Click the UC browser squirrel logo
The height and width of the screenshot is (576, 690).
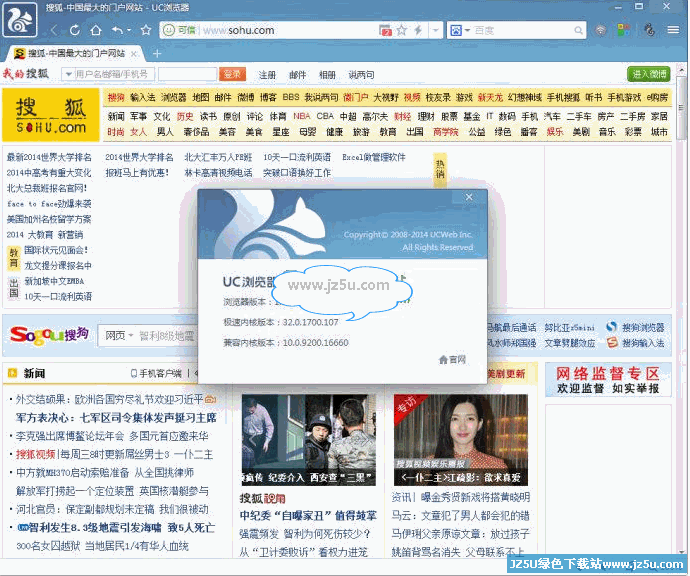coord(20,19)
